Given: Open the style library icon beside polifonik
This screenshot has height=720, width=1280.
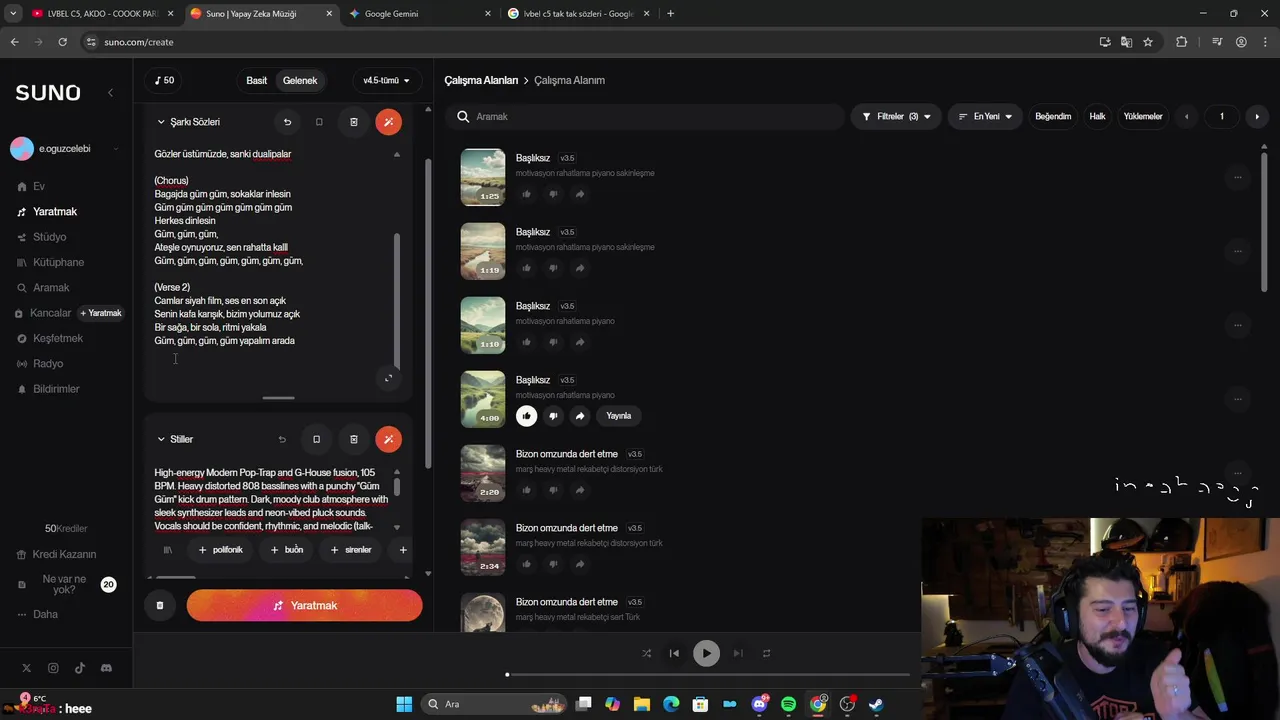Looking at the screenshot, I should coord(168,550).
